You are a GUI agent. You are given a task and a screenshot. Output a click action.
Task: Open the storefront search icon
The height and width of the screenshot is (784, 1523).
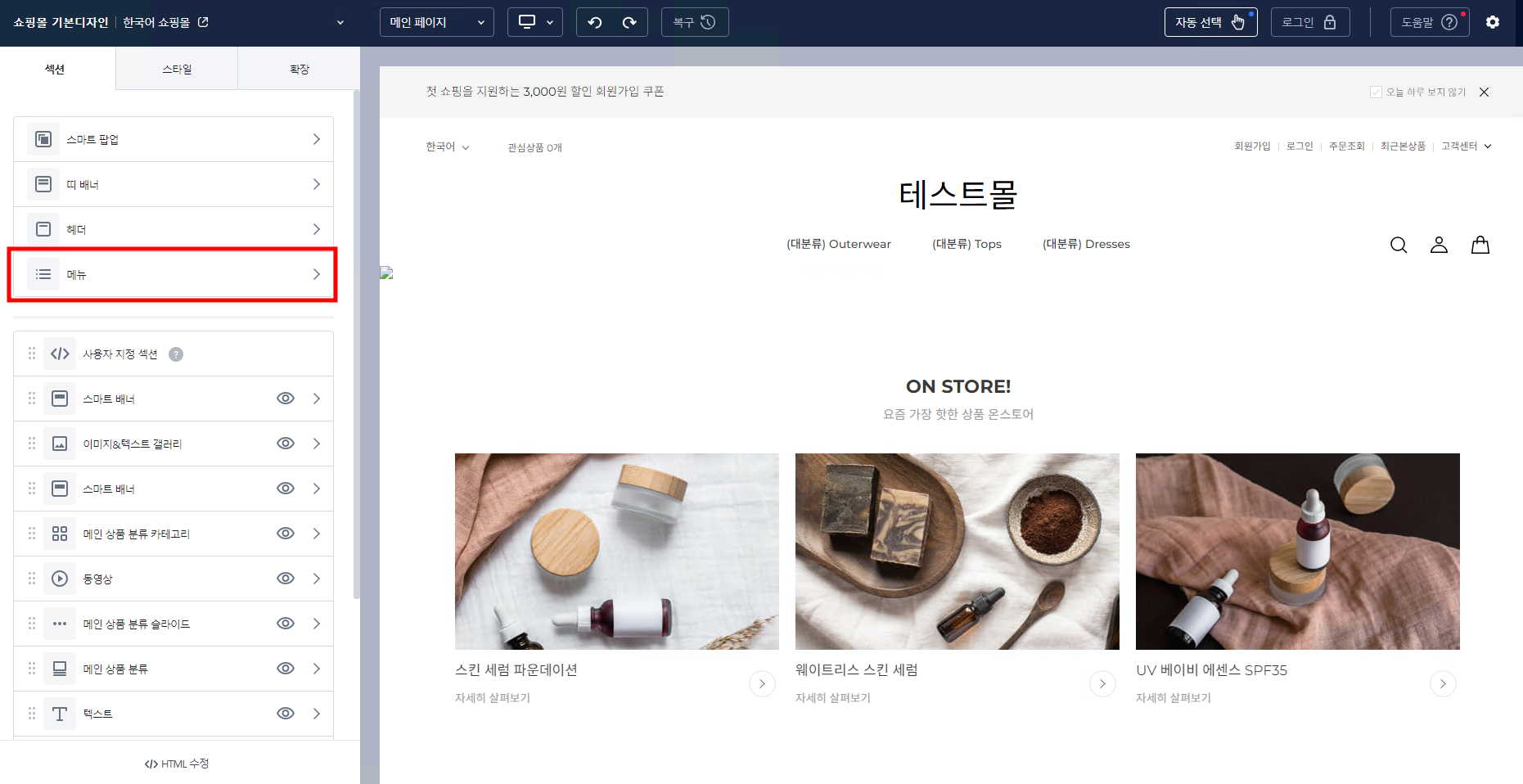pyautogui.click(x=1399, y=245)
